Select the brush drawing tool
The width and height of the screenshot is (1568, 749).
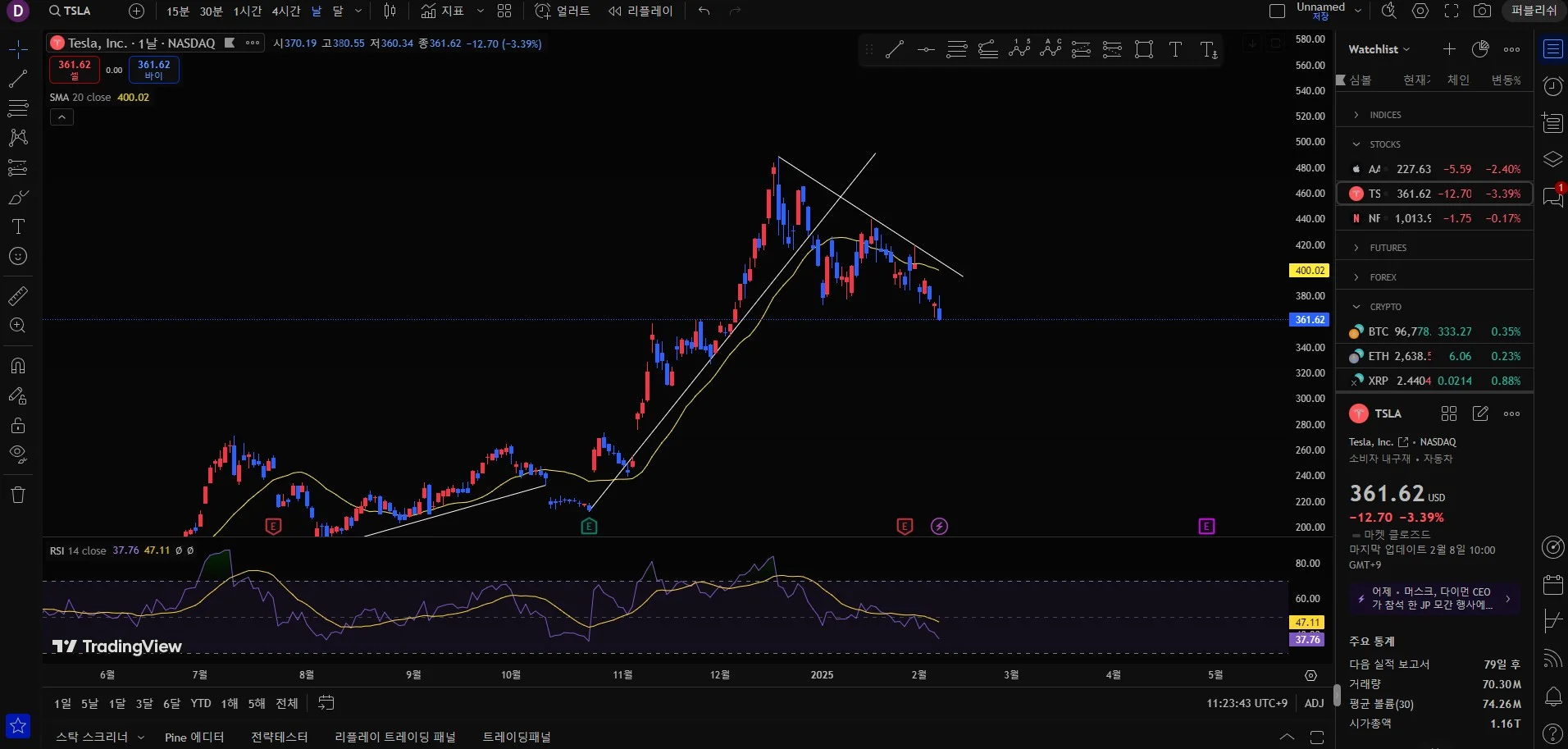tap(18, 197)
